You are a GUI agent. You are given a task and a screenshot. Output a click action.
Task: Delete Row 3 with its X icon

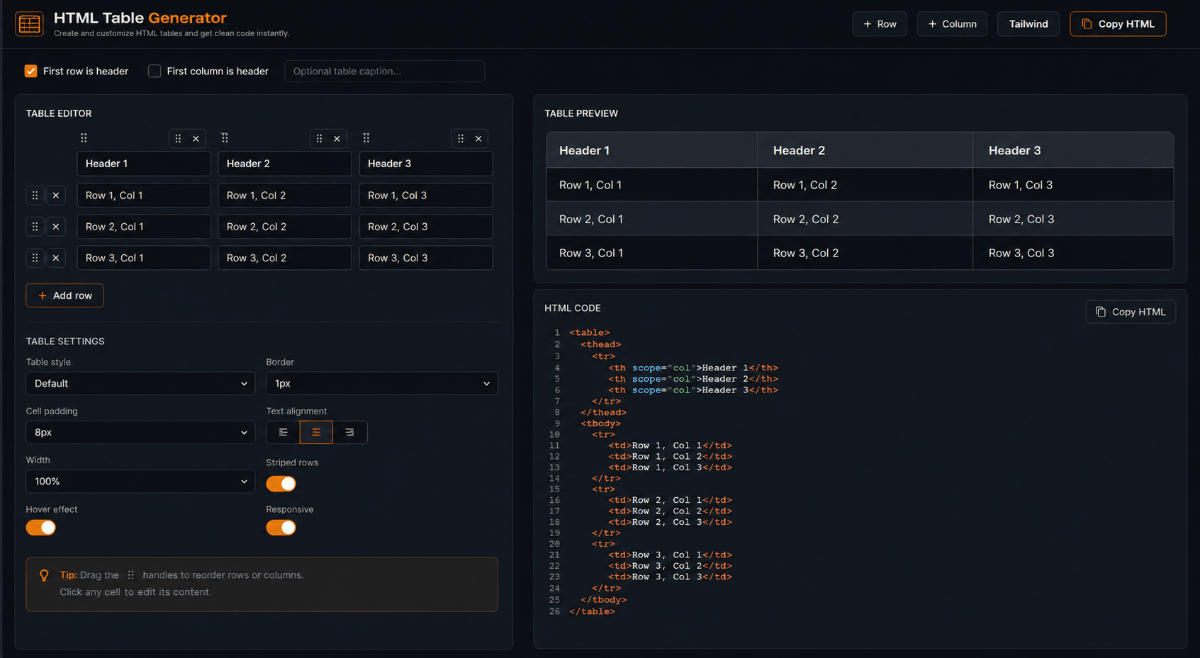pyautogui.click(x=56, y=258)
